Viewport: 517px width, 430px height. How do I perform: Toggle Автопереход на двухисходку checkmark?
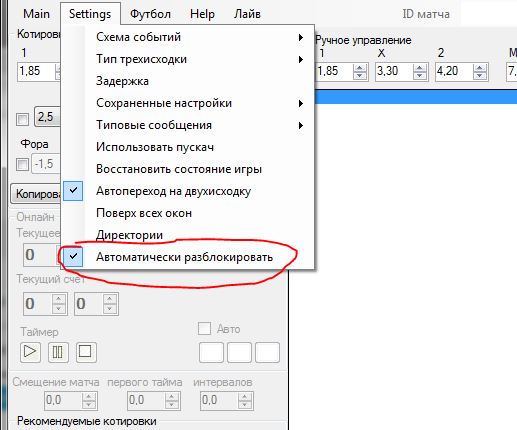[x=187, y=191]
